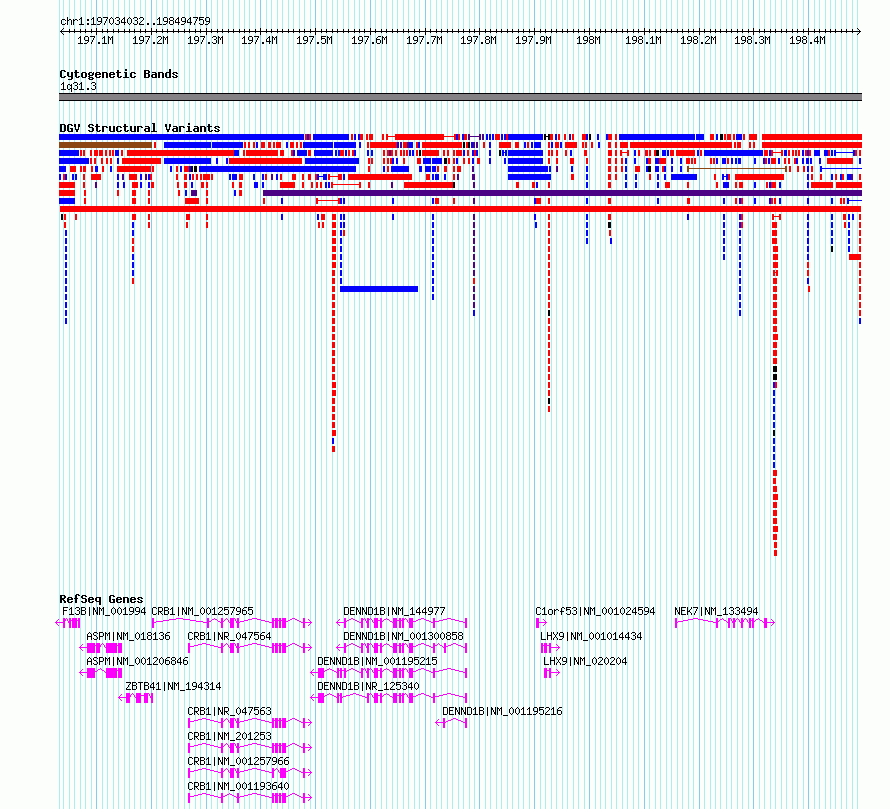Select the C1orf53|NM_001024594 label

pyautogui.click(x=595, y=611)
